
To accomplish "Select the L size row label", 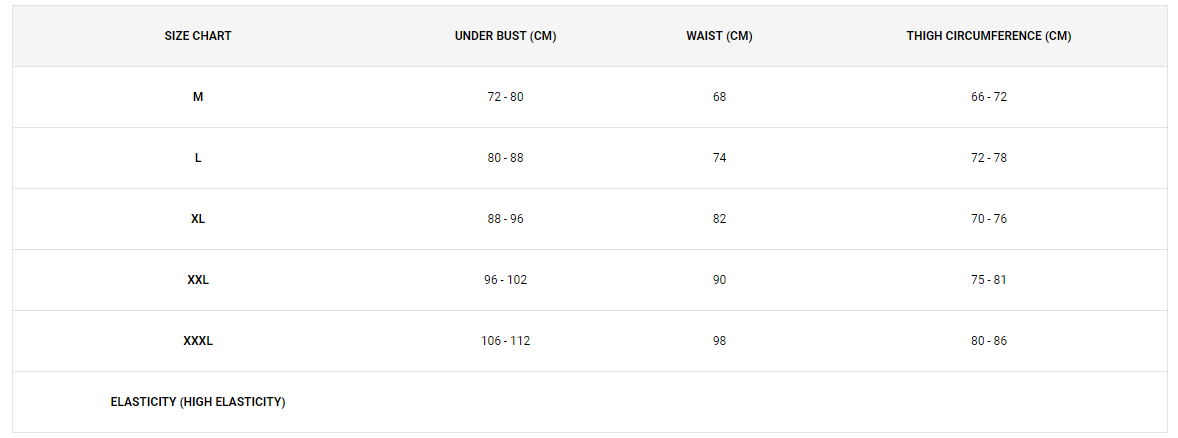I will tap(198, 158).
